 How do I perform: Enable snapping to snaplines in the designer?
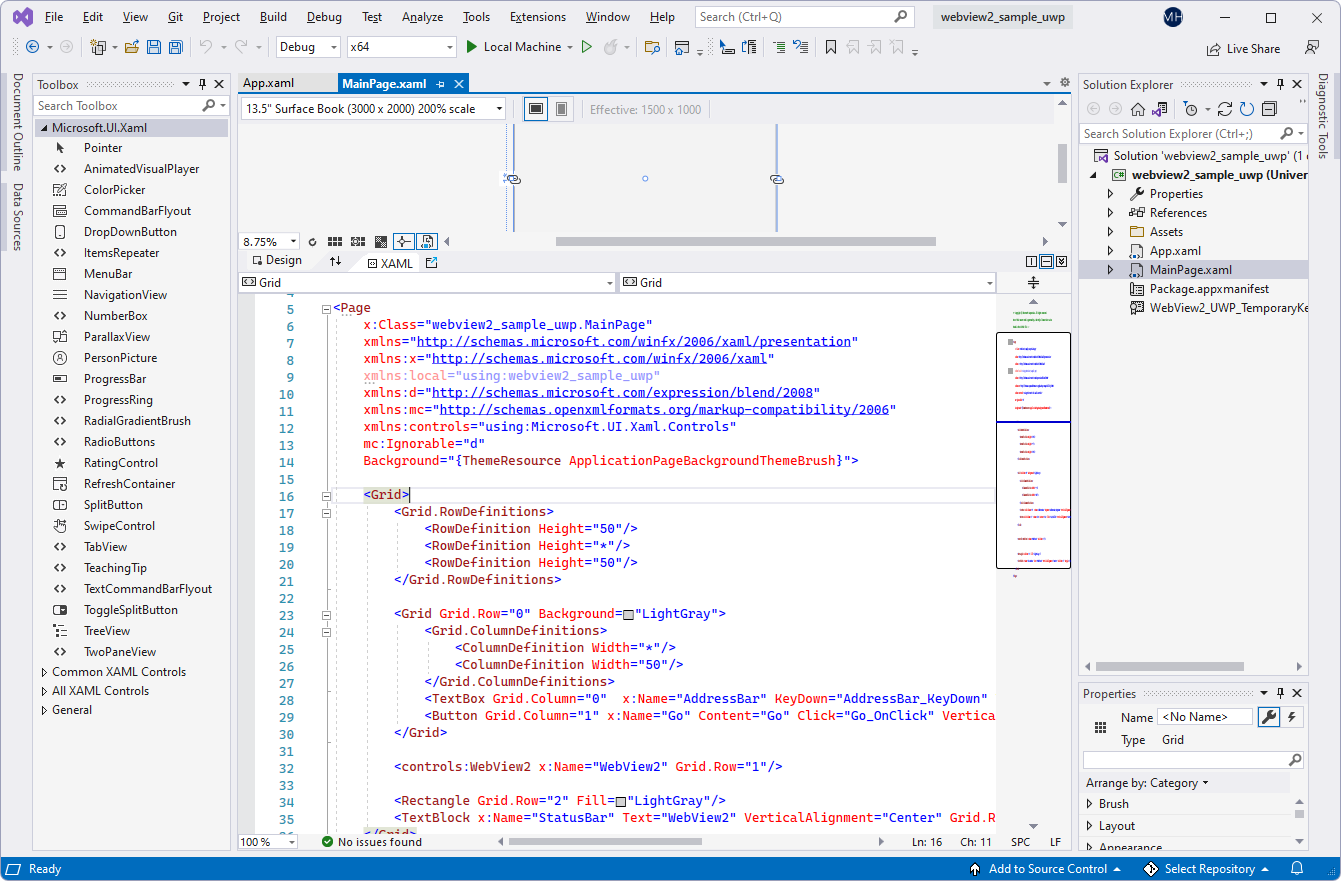point(403,241)
